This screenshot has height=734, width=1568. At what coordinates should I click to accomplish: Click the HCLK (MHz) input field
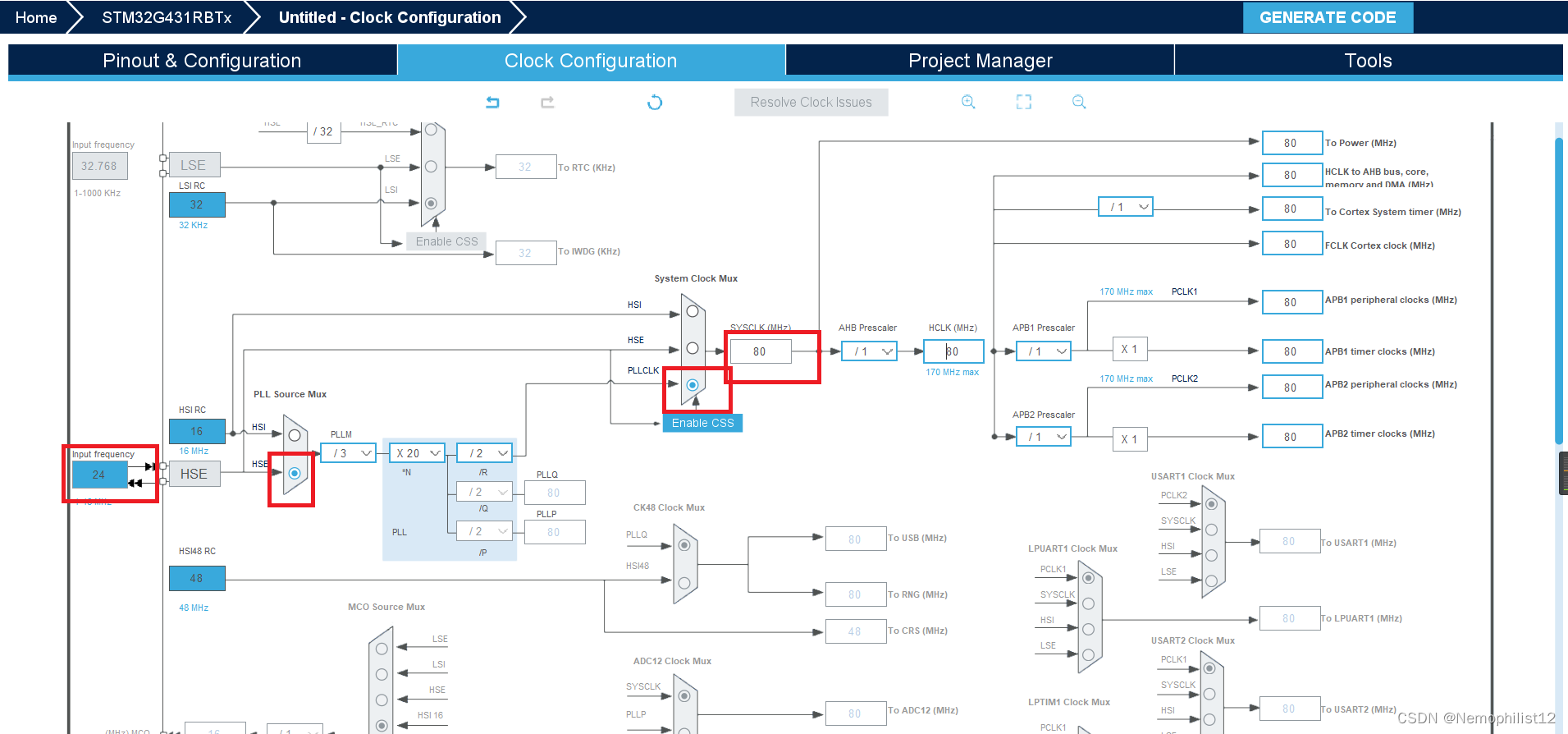point(953,351)
